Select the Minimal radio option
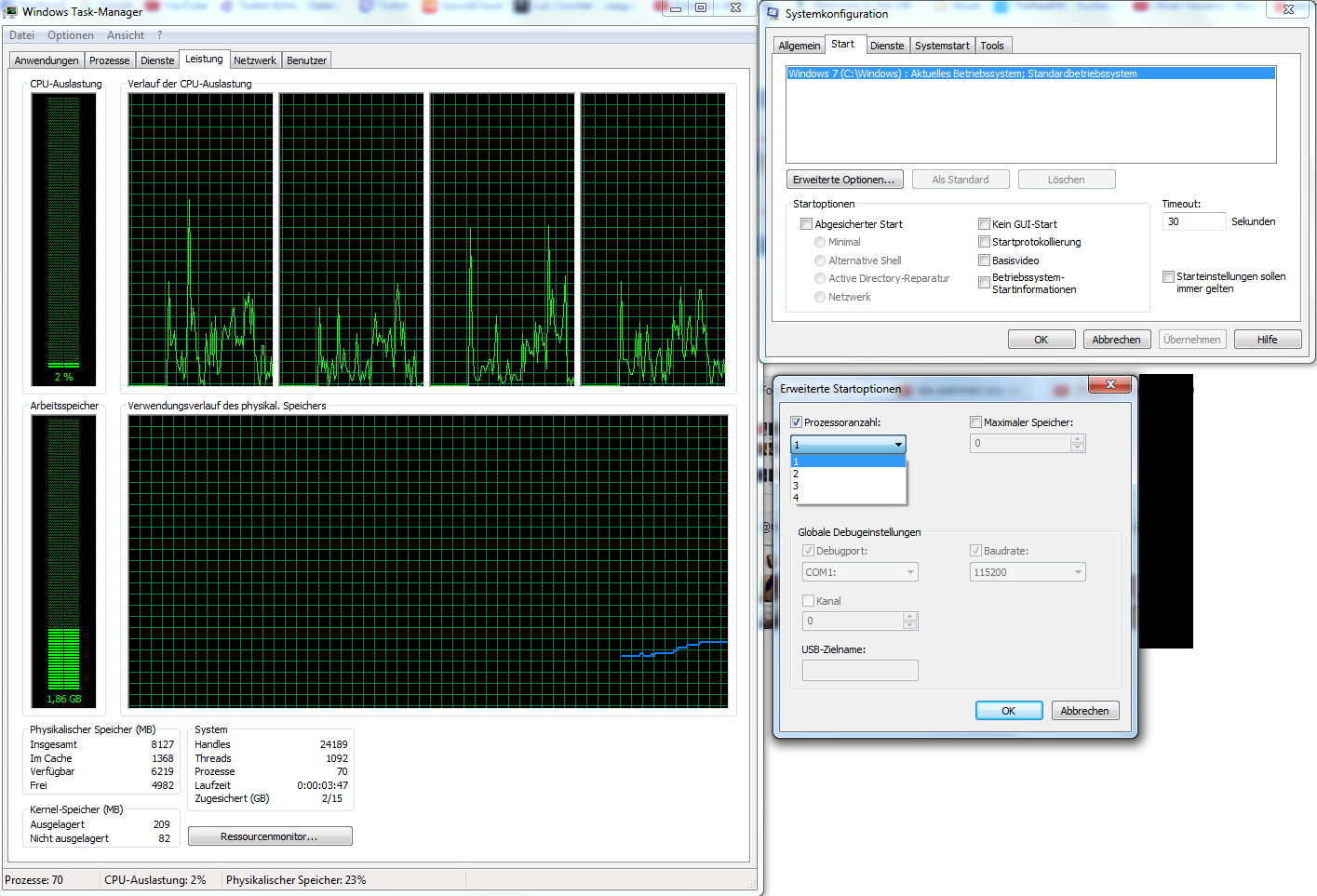1317x896 pixels. tap(820, 242)
